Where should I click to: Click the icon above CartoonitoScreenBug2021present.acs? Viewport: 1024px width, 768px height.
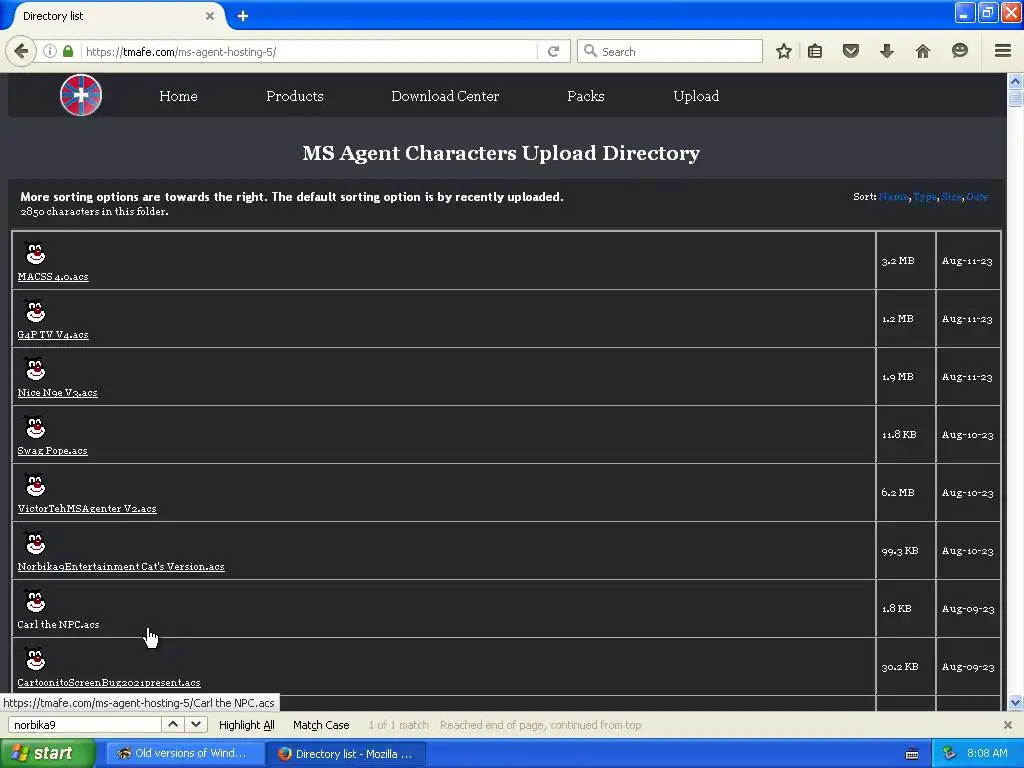(35, 660)
